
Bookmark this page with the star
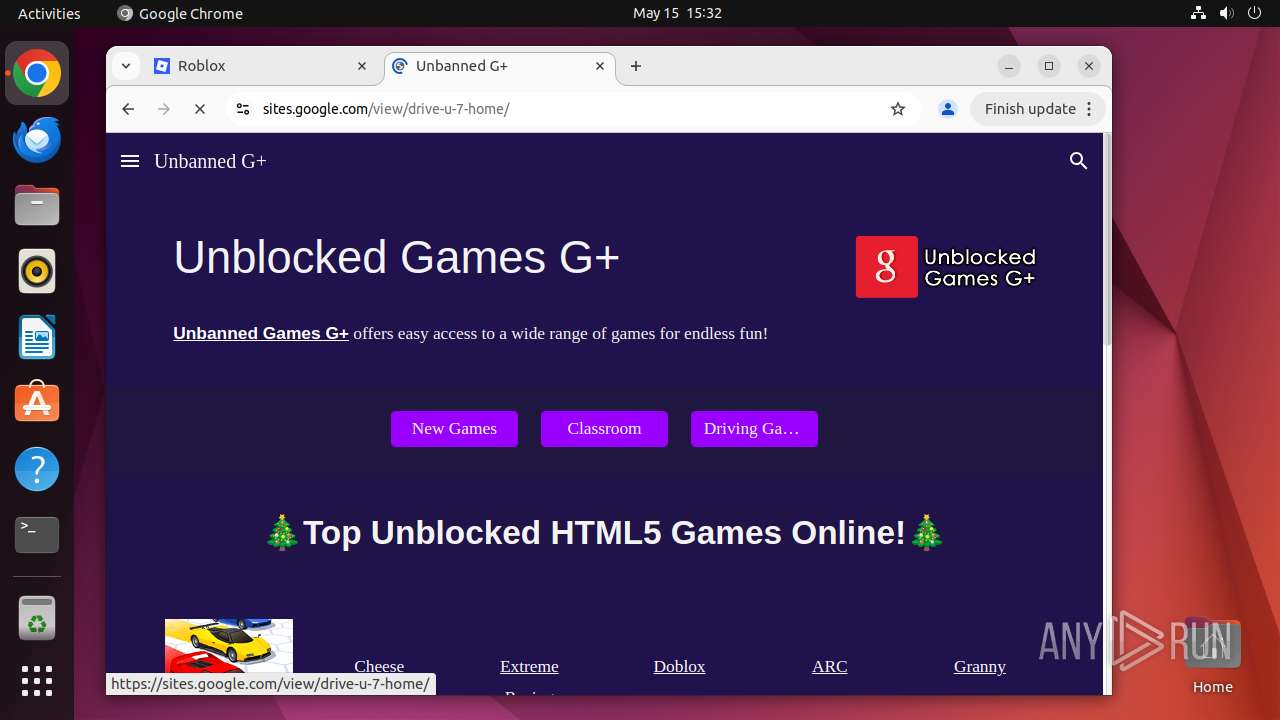(898, 109)
